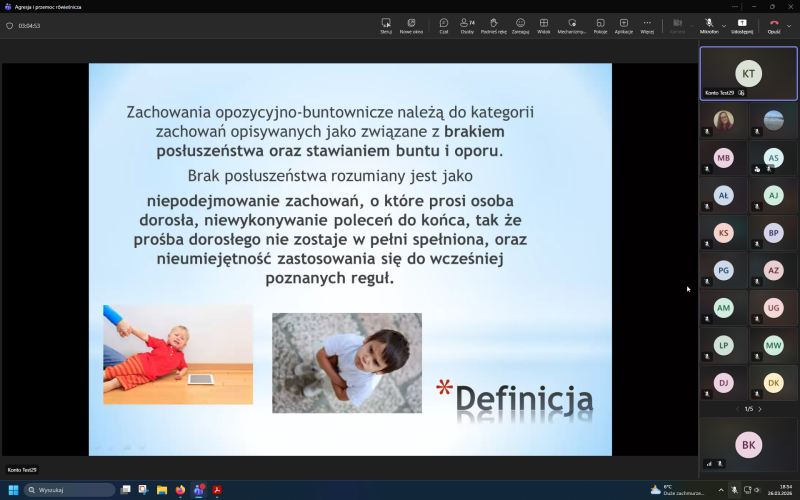The height and width of the screenshot is (500, 800).
Task: Toggle the Kamera video button
Action: coord(677,24)
